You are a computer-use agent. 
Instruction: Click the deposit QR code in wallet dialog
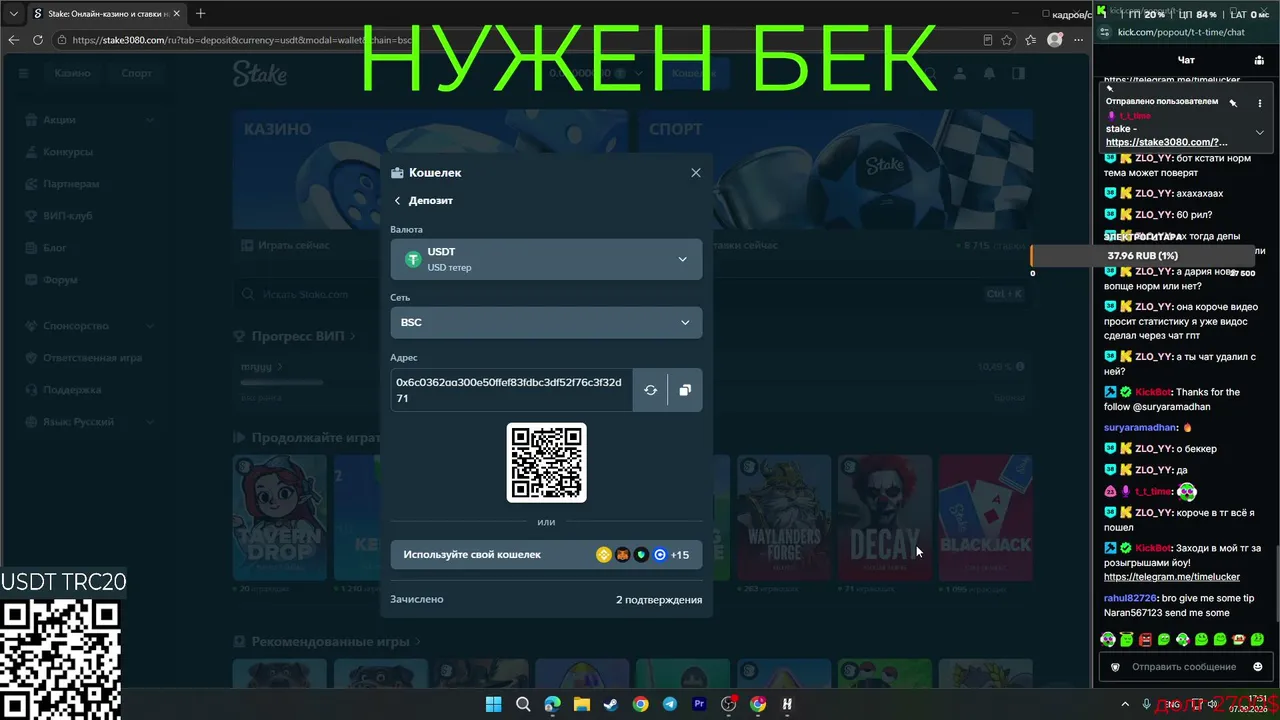(547, 462)
